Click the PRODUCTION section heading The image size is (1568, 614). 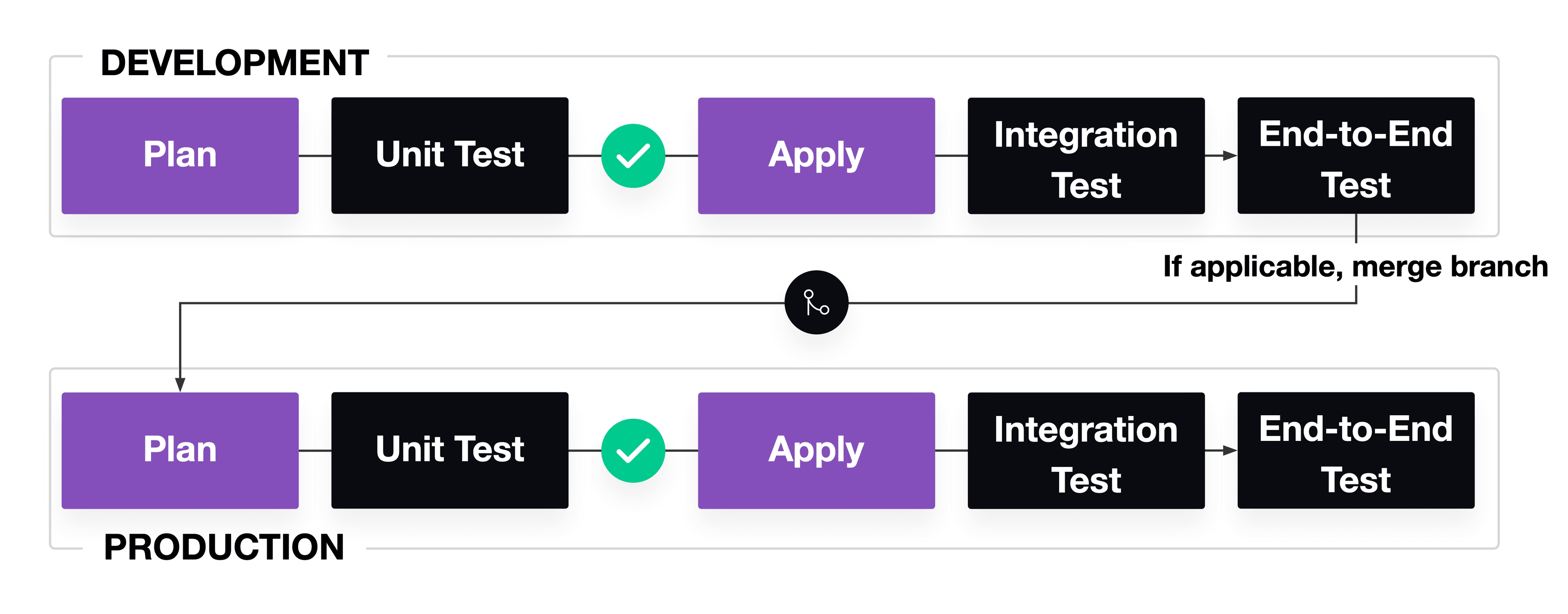(x=224, y=547)
